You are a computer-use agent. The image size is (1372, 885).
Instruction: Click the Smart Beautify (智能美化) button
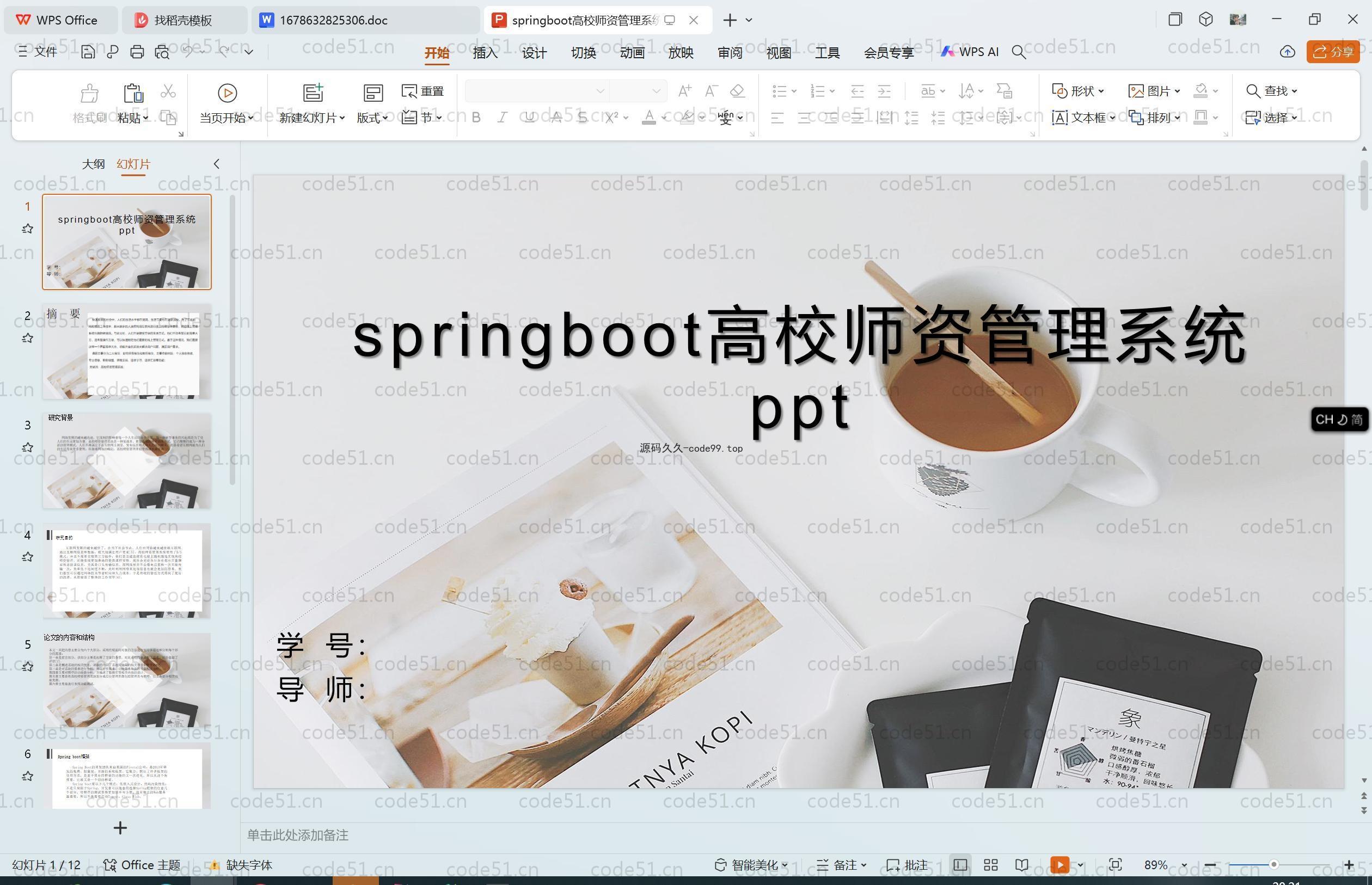751,865
